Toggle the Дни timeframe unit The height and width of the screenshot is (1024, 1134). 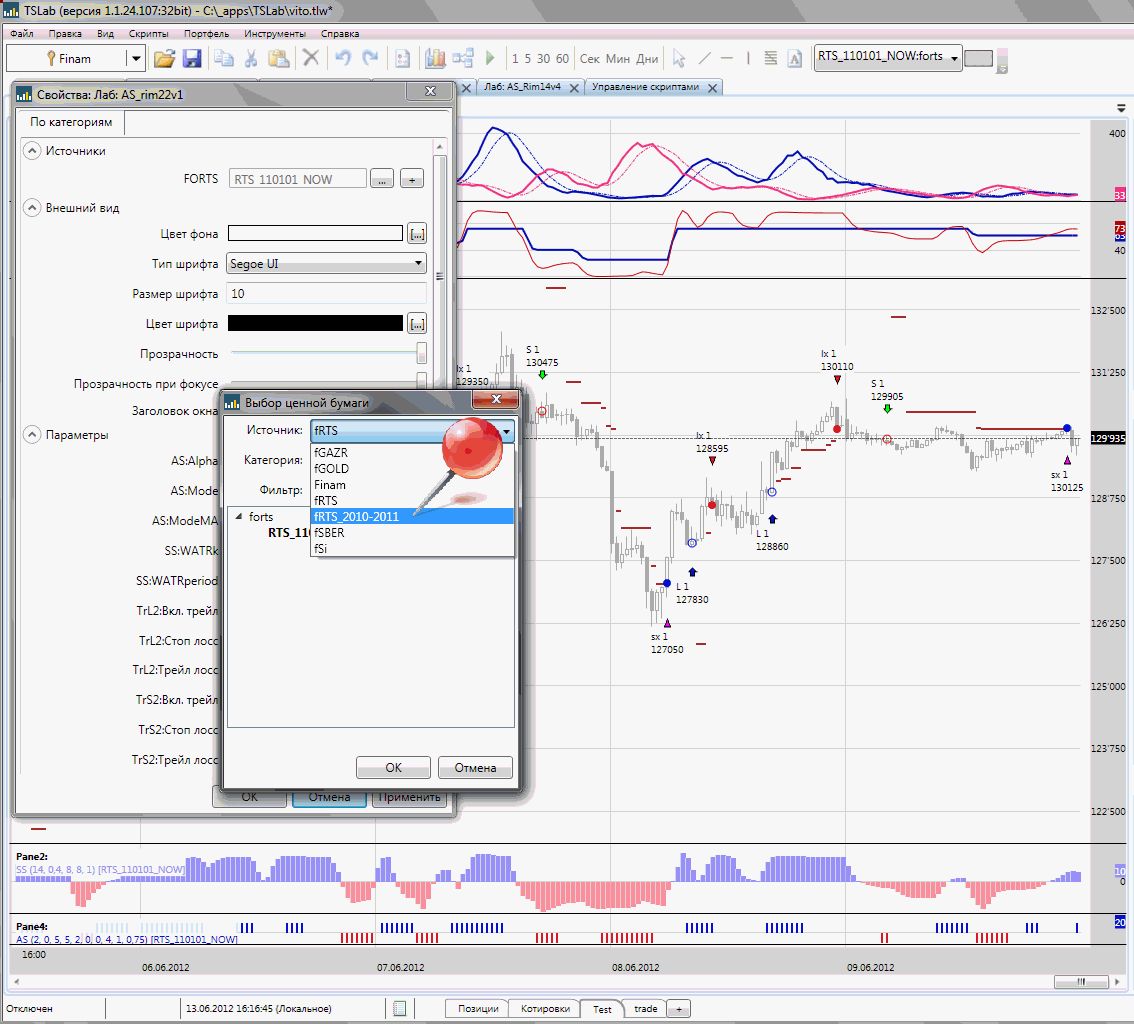coord(647,59)
